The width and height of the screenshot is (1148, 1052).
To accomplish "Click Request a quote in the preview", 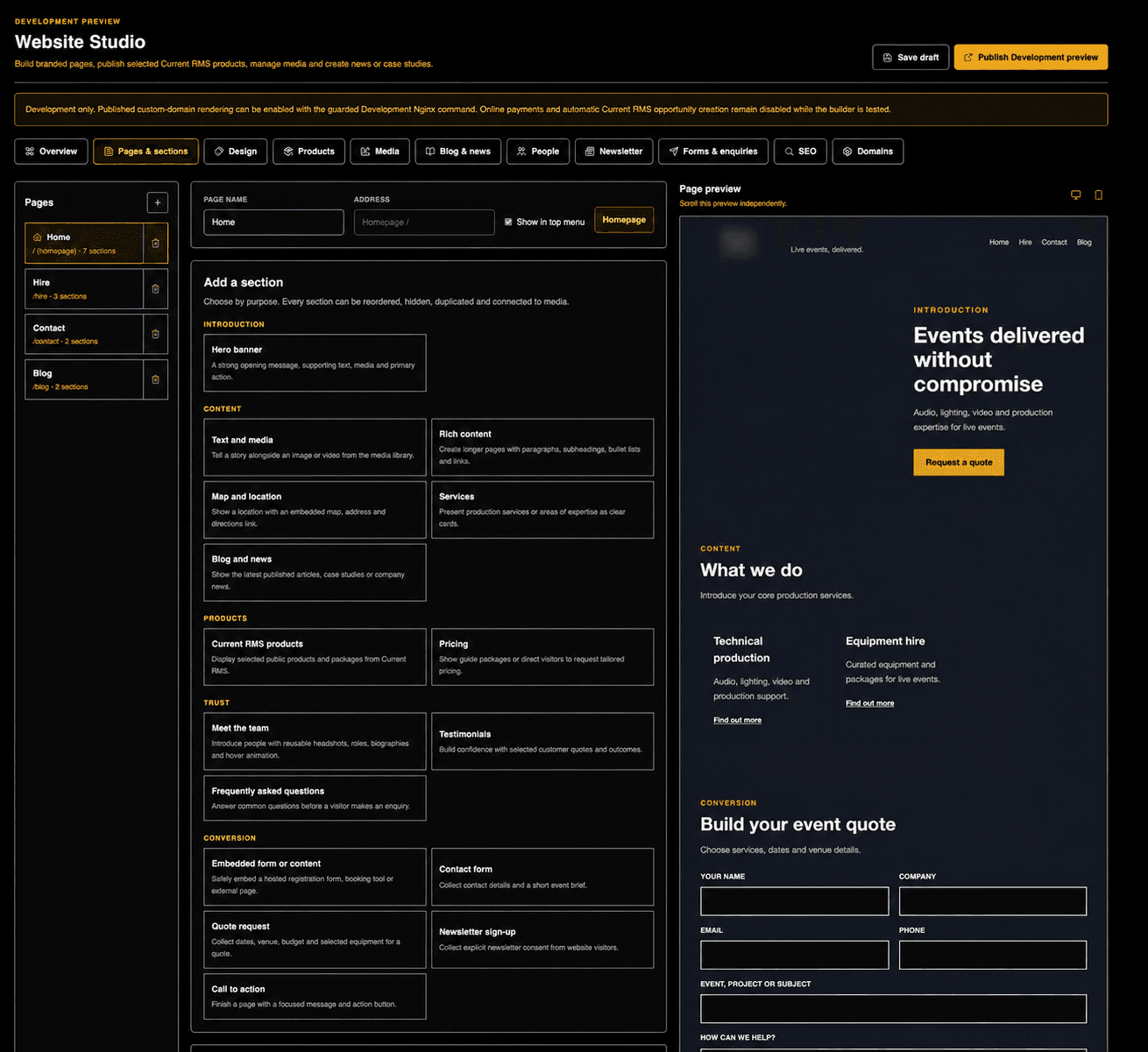I will coord(959,462).
